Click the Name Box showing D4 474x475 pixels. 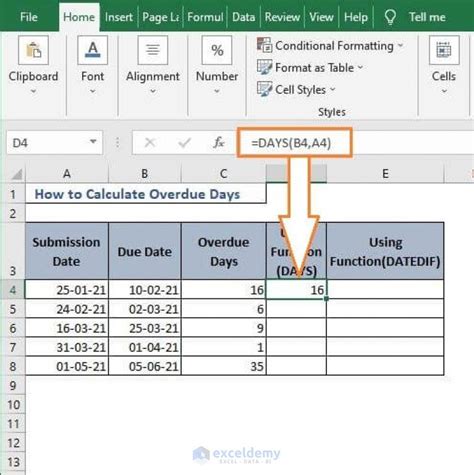(x=54, y=143)
